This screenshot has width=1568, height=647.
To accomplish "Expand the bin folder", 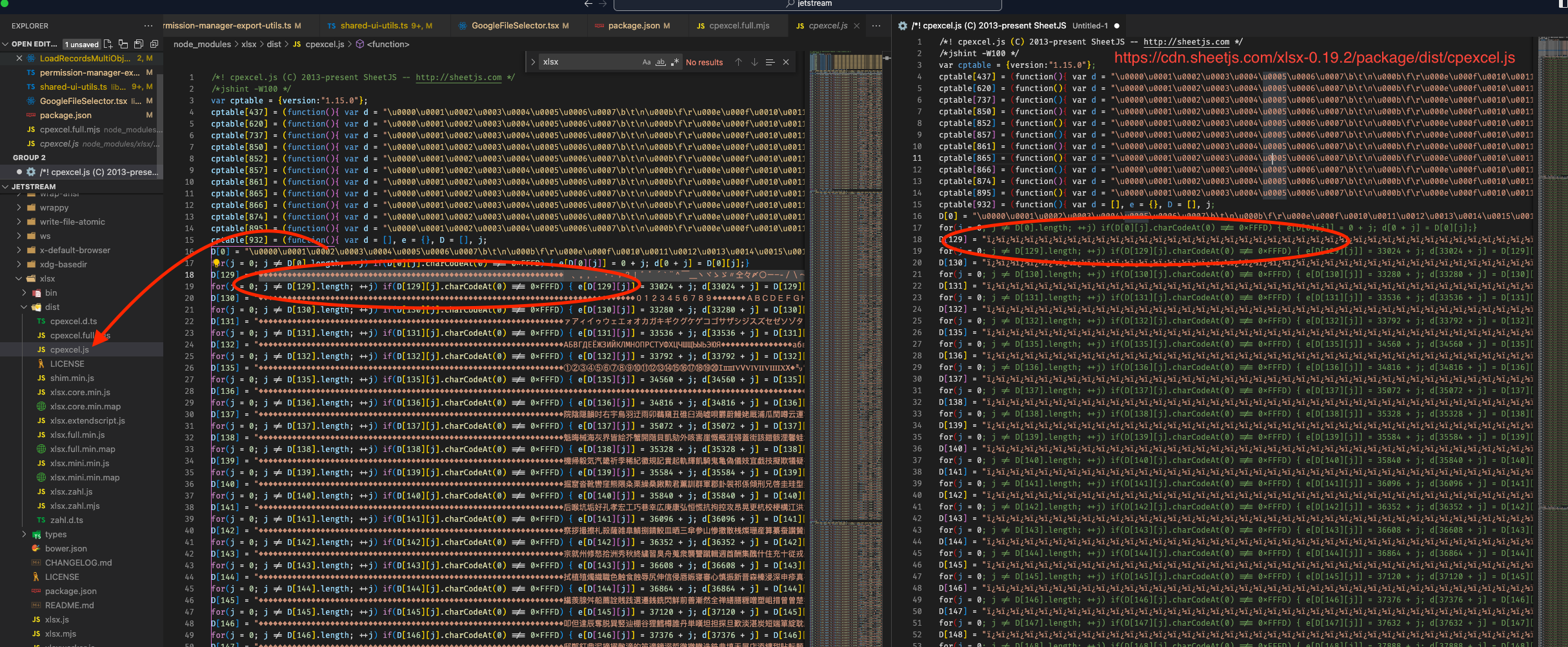I will (25, 293).
